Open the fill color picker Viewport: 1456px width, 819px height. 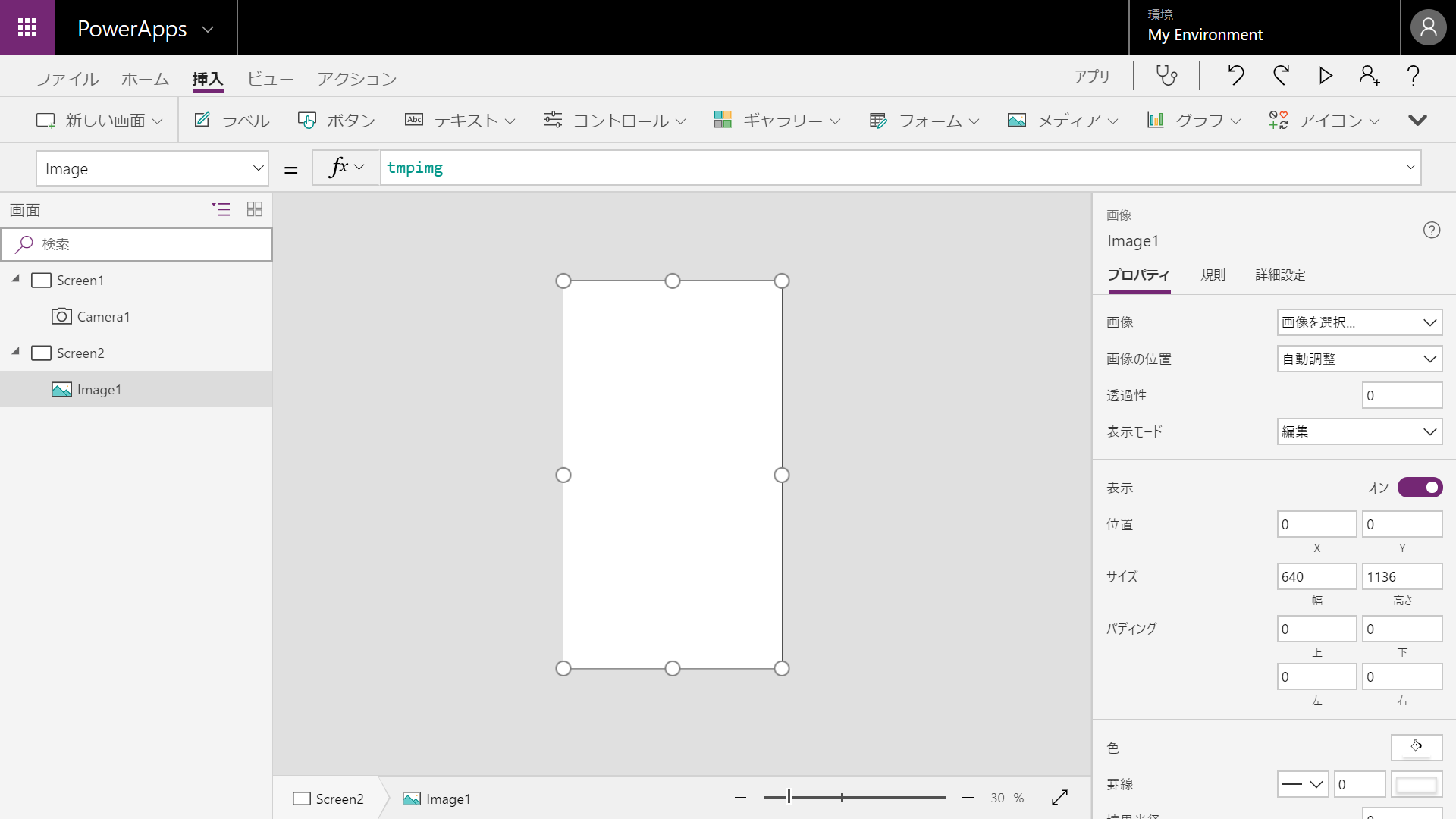pyautogui.click(x=1416, y=747)
